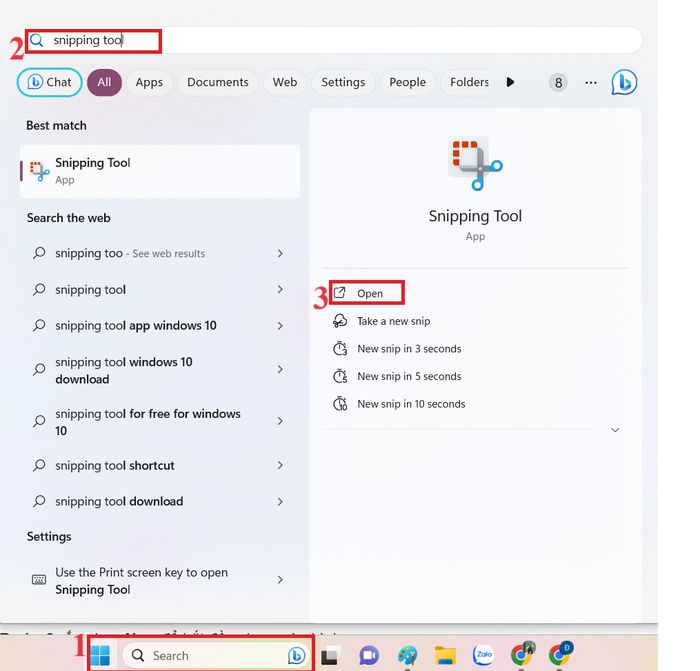Viewport: 700px width, 671px height.
Task: Switch to the Apps filter tab
Action: (149, 82)
